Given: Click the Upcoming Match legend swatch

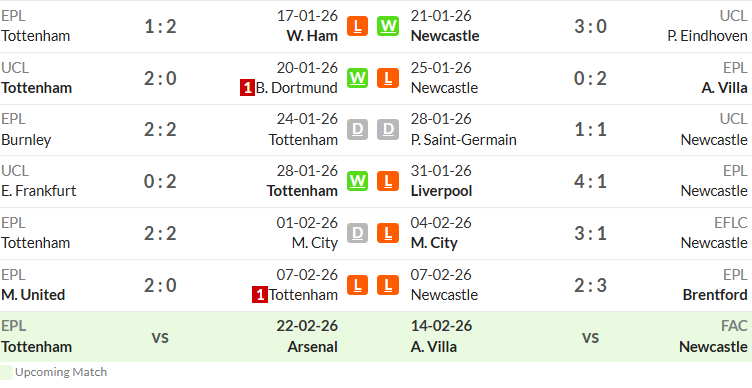Looking at the screenshot, I should point(6,373).
